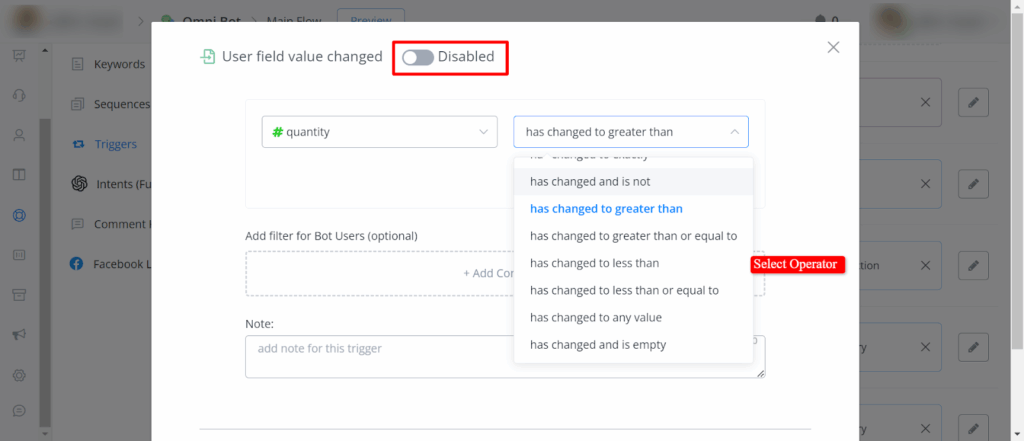
Task: Enable the User field value changed toggle
Action: click(x=417, y=57)
